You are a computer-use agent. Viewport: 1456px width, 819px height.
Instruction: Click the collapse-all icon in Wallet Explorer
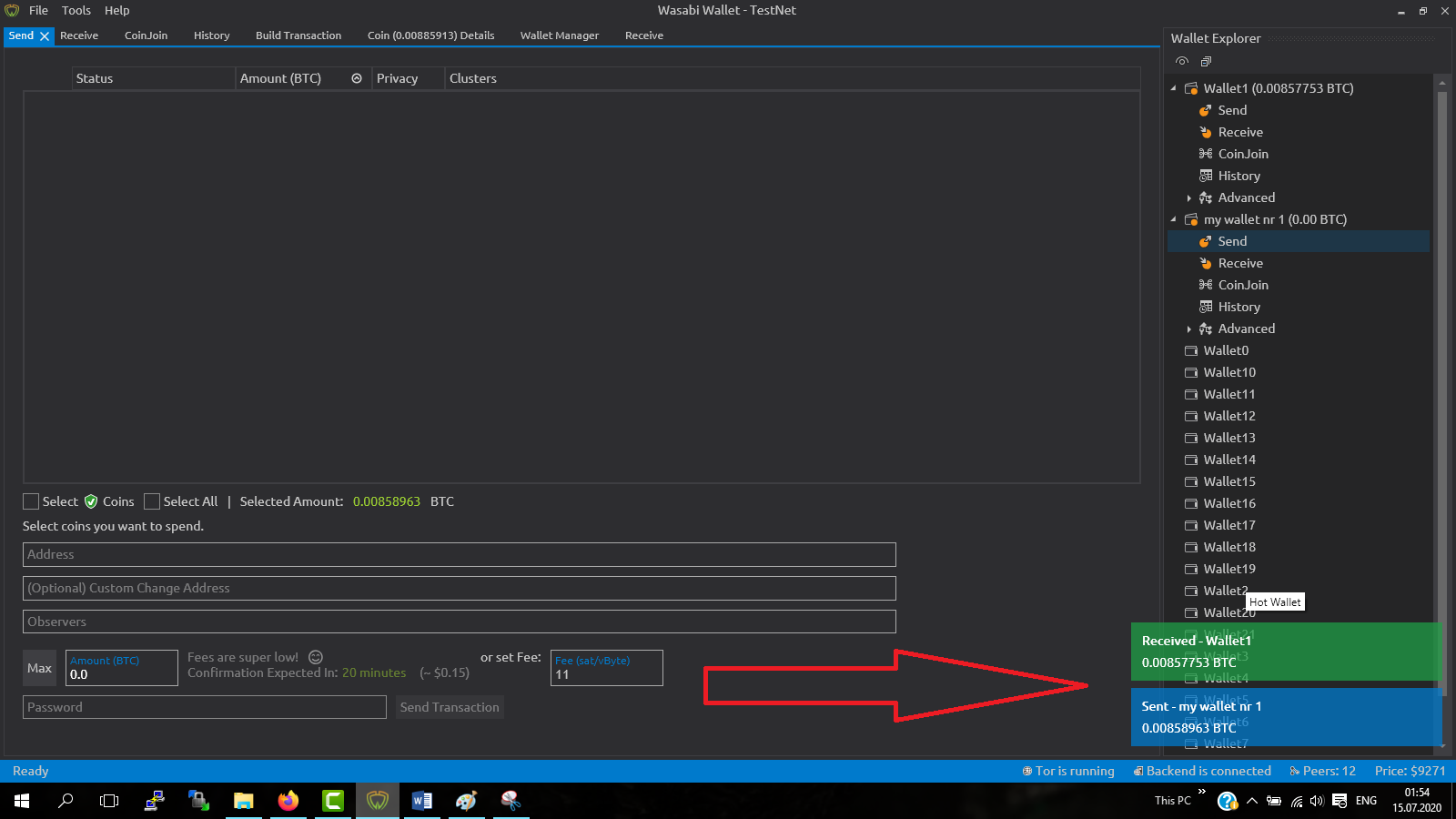(1206, 61)
